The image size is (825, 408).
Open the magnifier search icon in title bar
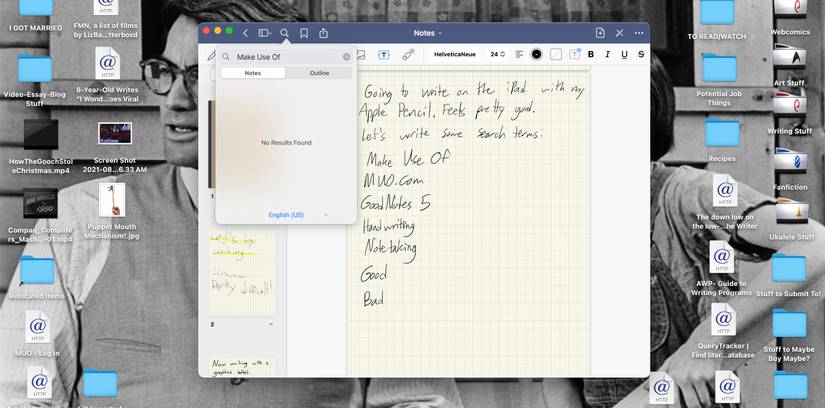(x=285, y=33)
